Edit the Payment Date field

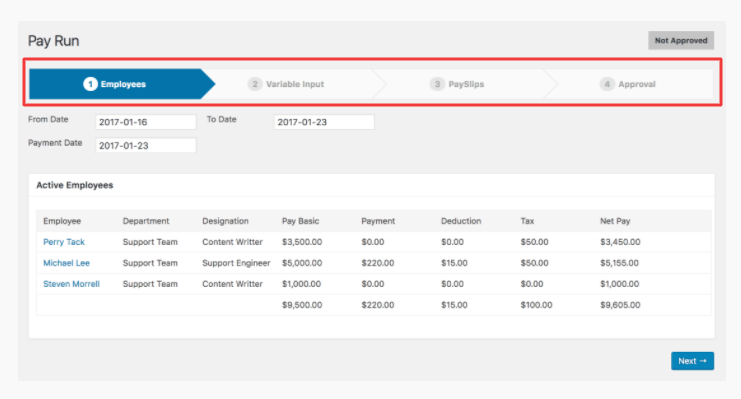(146, 145)
